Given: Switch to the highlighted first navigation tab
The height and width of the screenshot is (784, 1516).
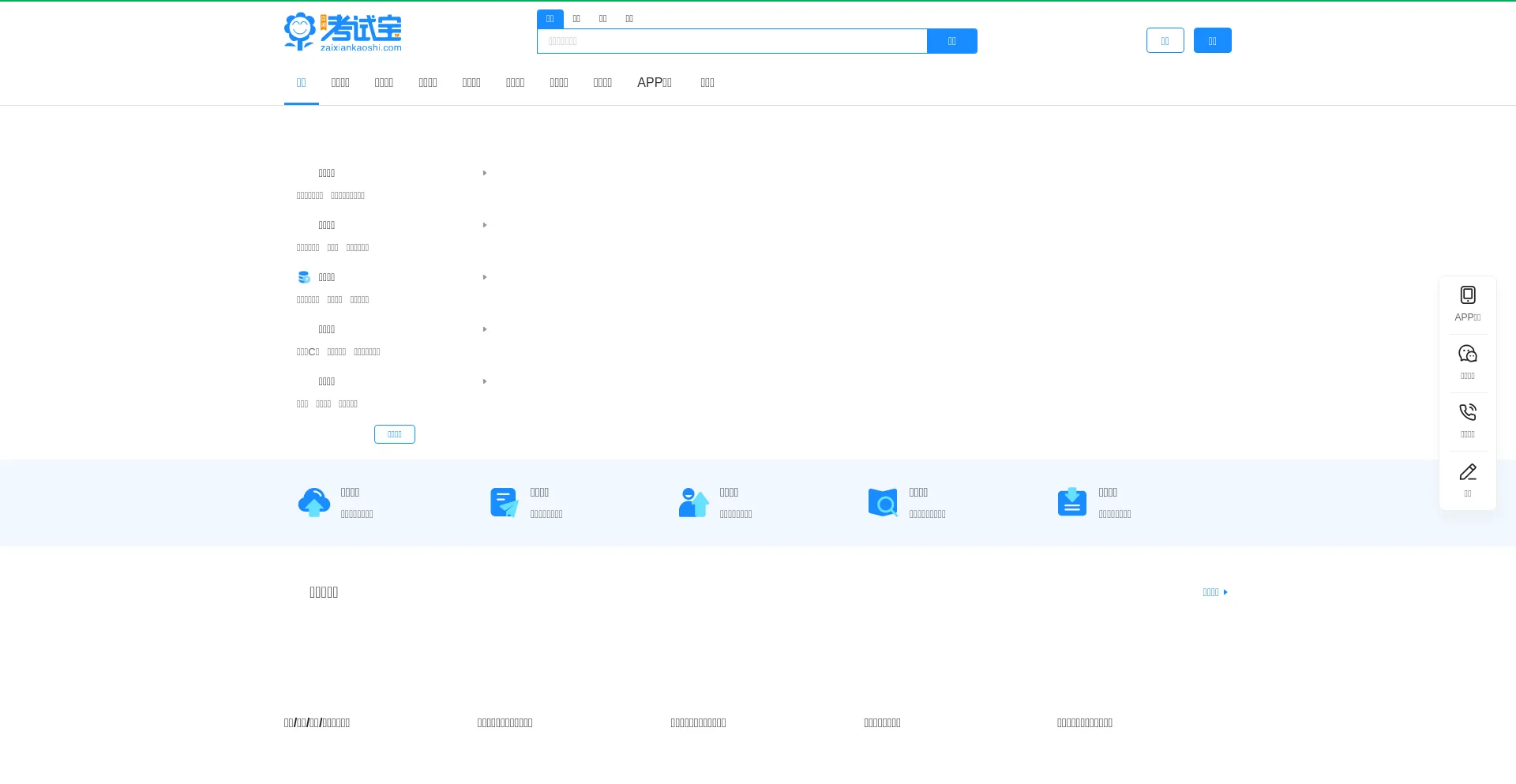Looking at the screenshot, I should point(301,82).
